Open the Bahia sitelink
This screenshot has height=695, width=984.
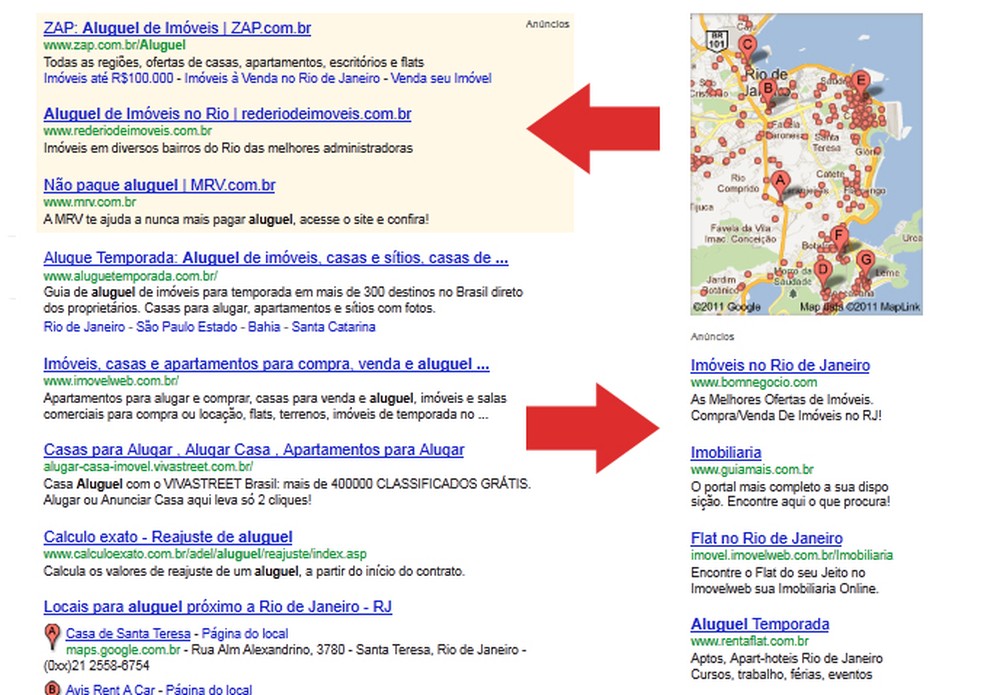point(264,327)
